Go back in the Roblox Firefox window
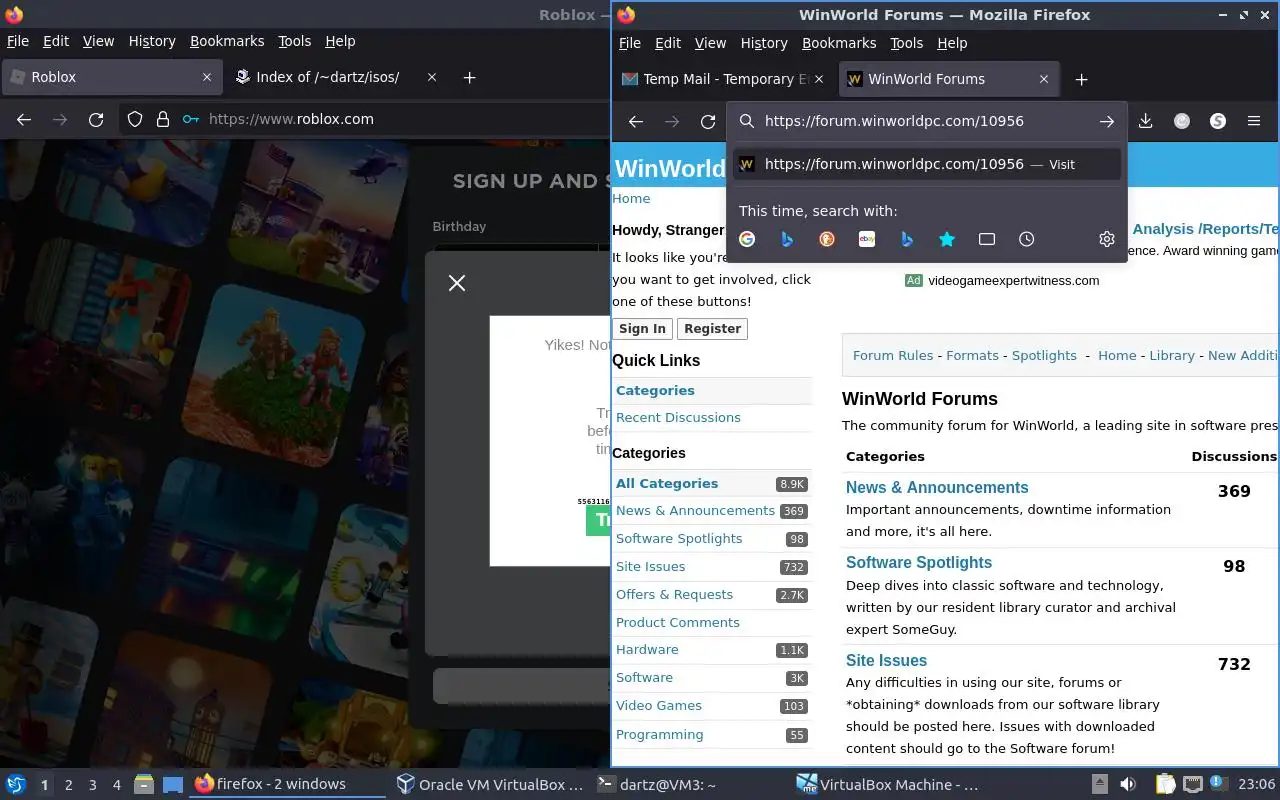The height and width of the screenshot is (800, 1280). [24, 119]
